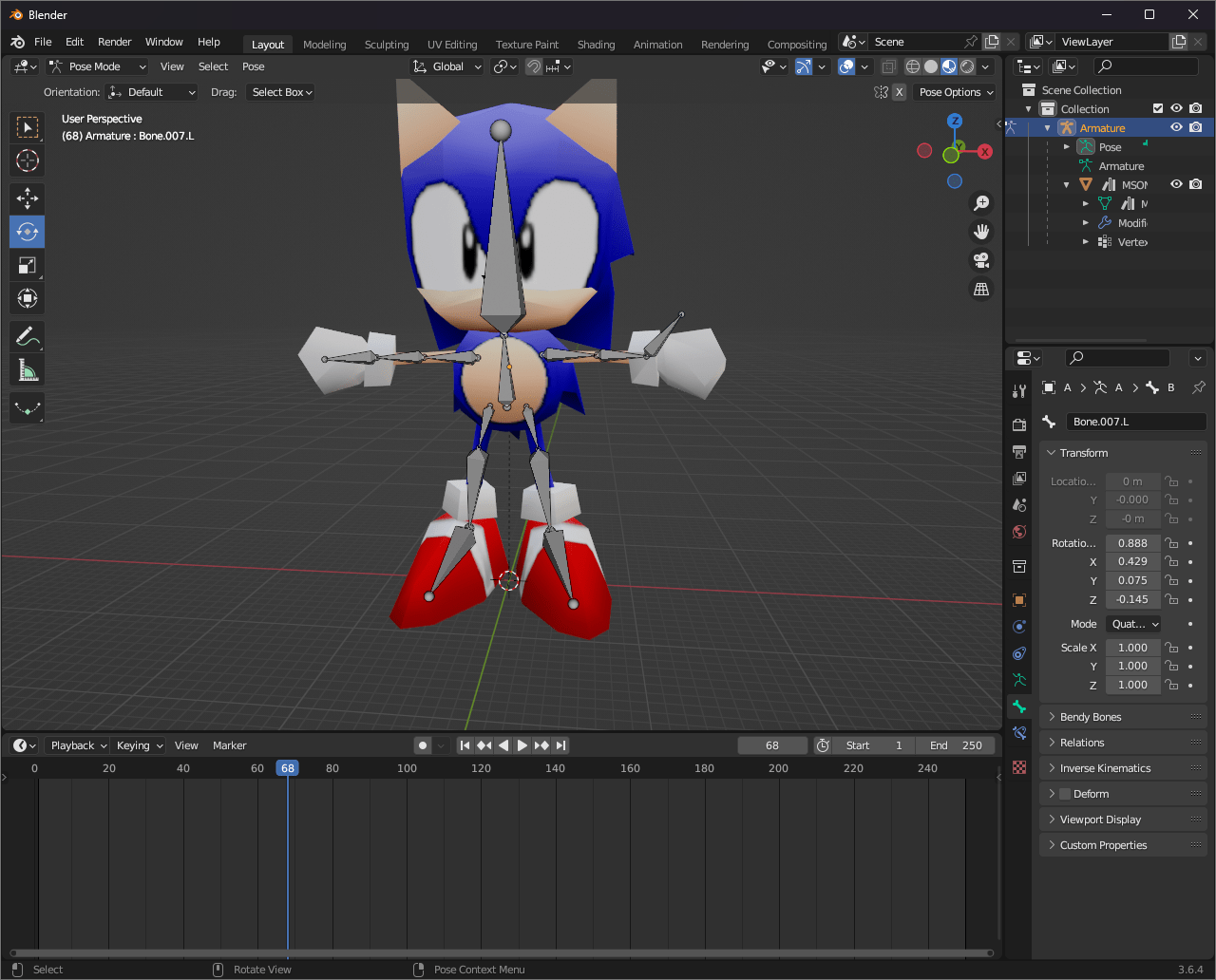Switch to the Animation workspace tab

[x=658, y=45]
